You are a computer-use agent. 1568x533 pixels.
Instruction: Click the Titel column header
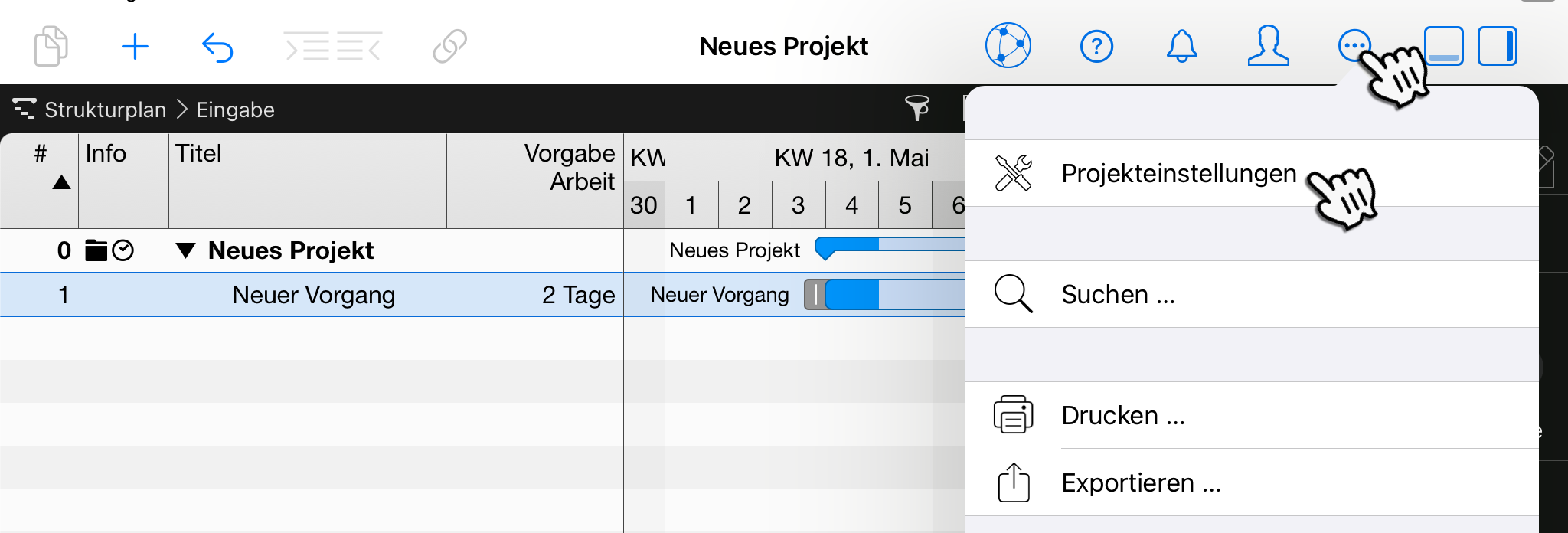click(x=307, y=181)
